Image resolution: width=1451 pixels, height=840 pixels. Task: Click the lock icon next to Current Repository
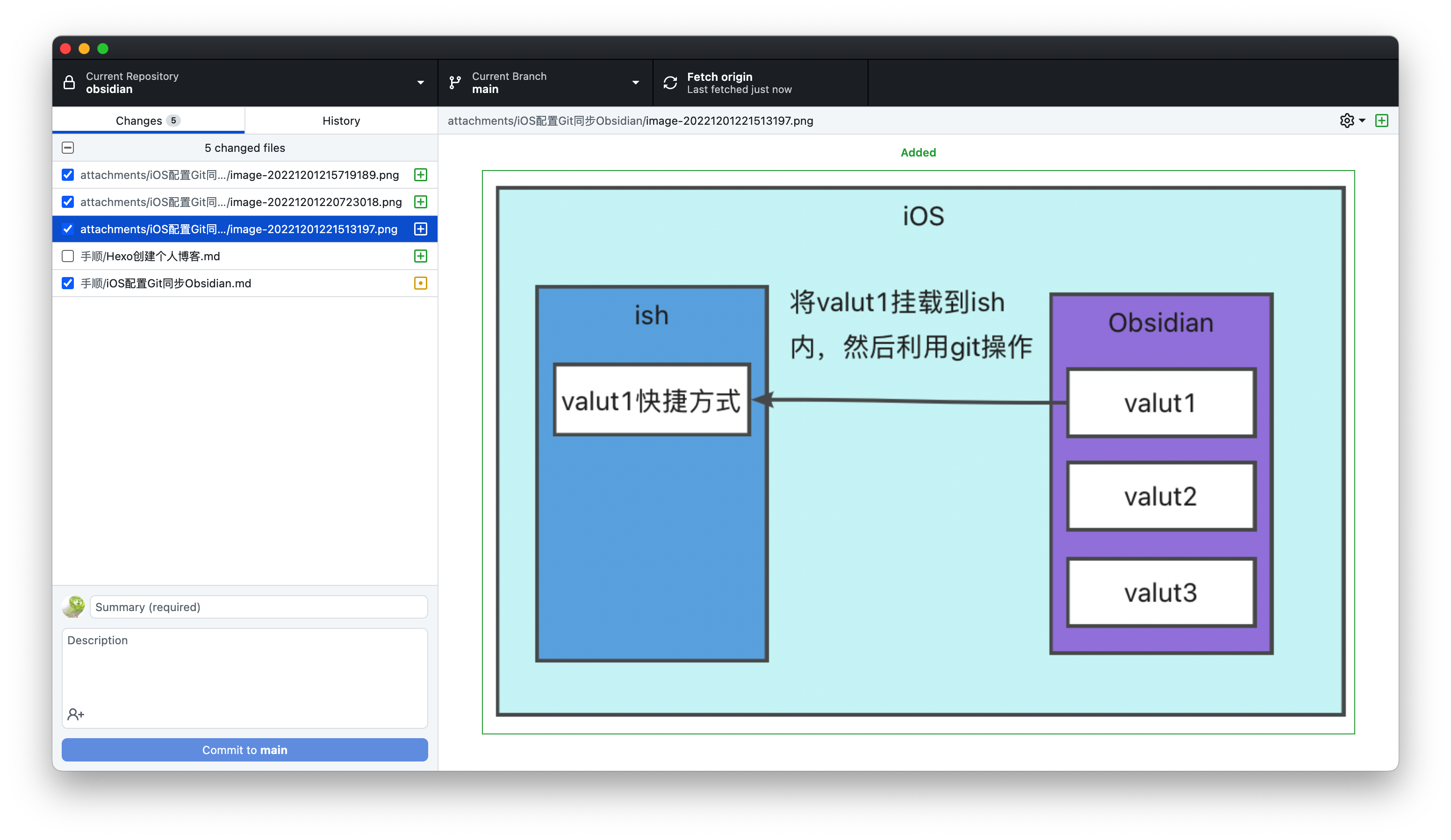click(x=70, y=82)
